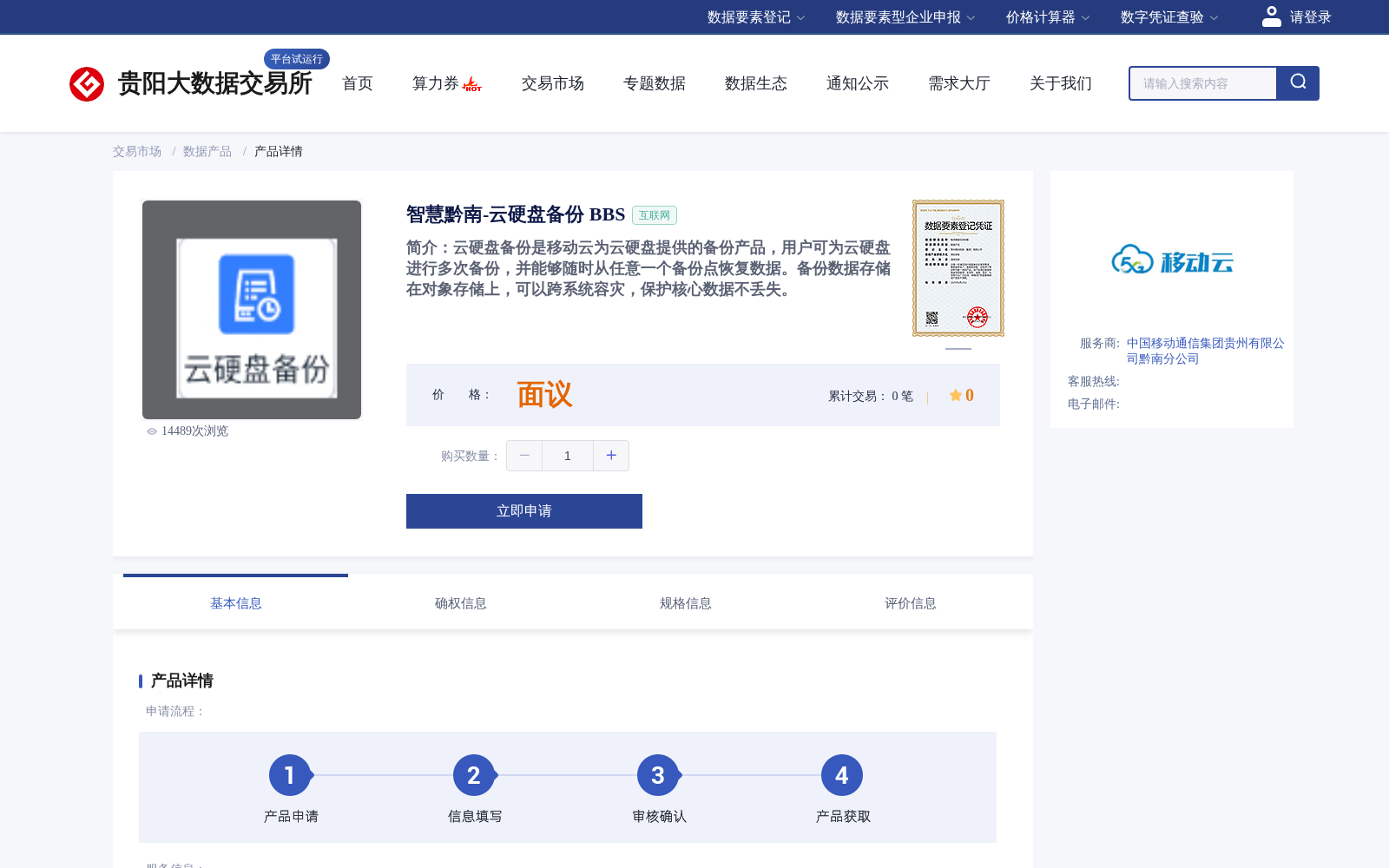Expand the 数据要素型企业申报 dropdown
Image resolution: width=1389 pixels, height=868 pixels.
coord(905,17)
